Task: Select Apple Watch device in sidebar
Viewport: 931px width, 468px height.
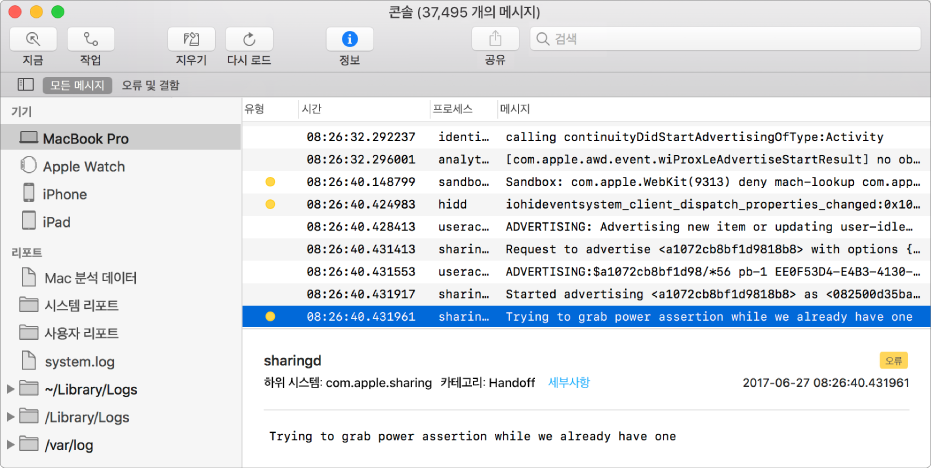Action: click(x=121, y=166)
